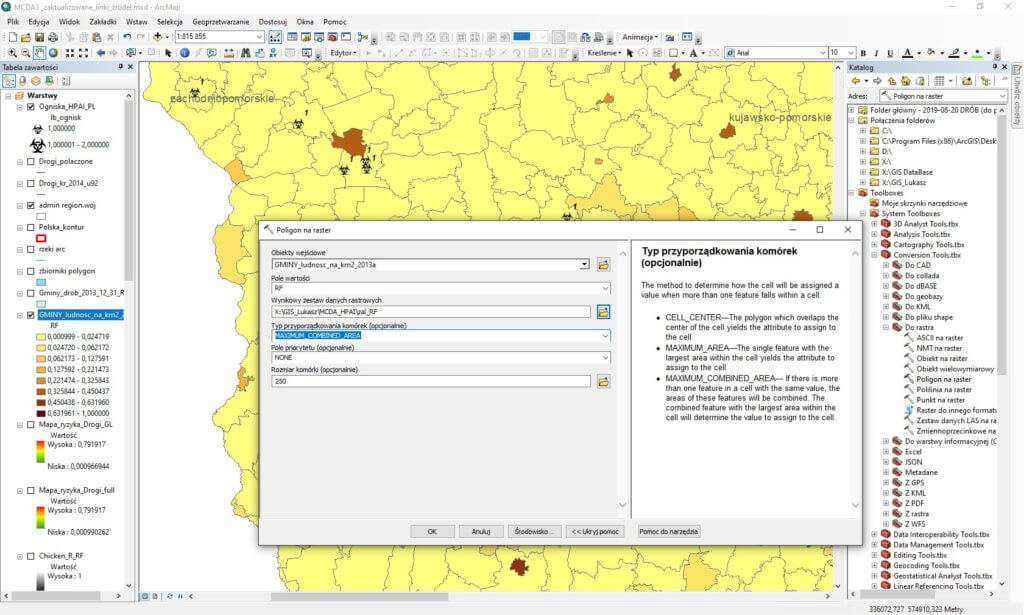Click the 0,631961 - 1,000000 color swatch

coord(41,413)
